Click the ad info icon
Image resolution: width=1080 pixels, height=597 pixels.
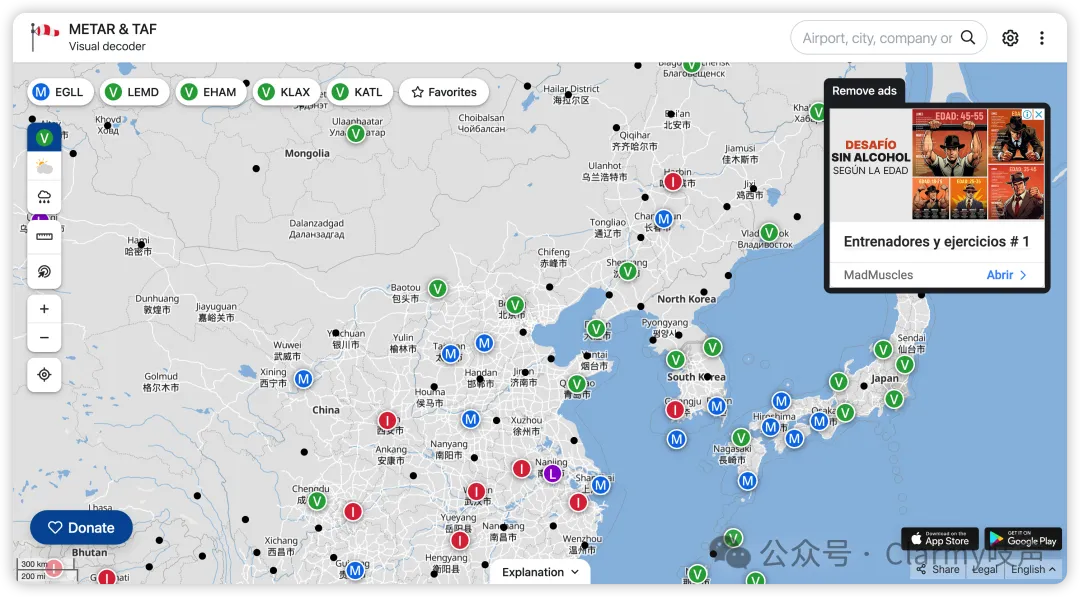[1028, 114]
